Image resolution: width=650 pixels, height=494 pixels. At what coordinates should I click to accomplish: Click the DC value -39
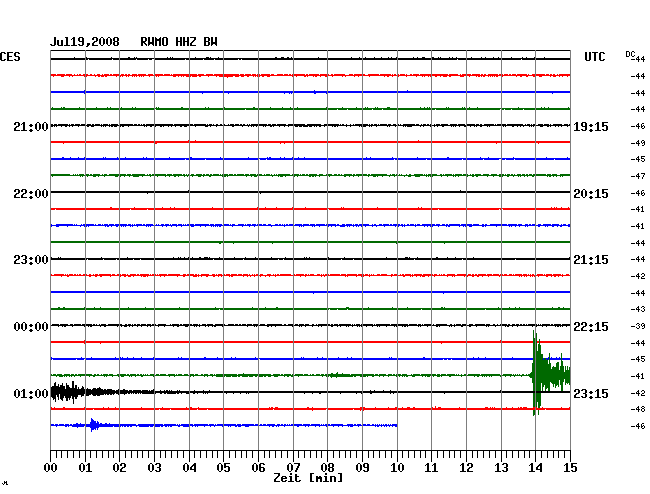pos(638,327)
